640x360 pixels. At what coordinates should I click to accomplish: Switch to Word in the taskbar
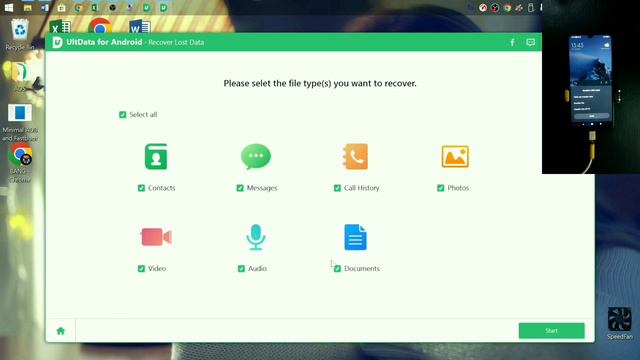pos(44,7)
